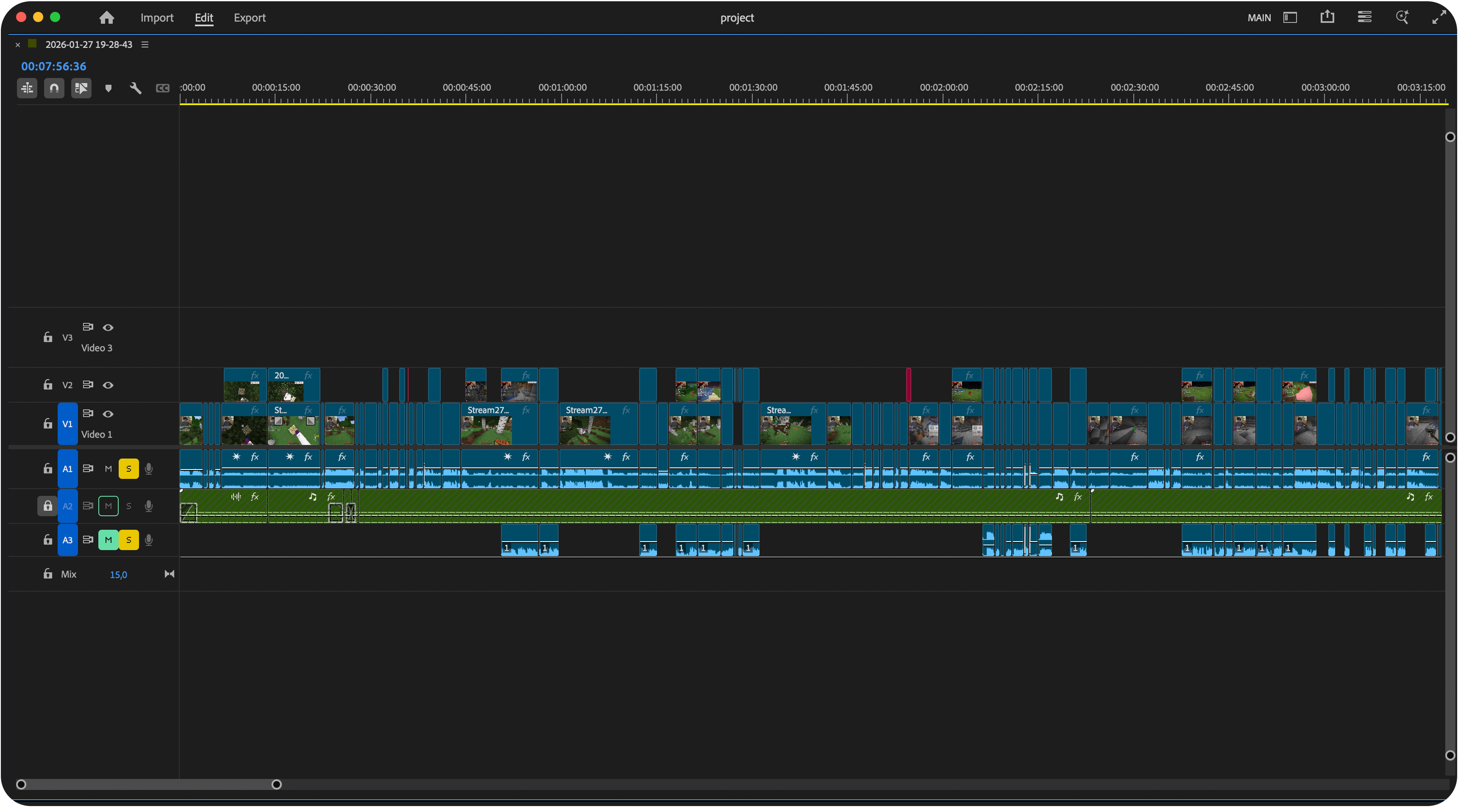Enable snapping with the magnet icon

(54, 88)
